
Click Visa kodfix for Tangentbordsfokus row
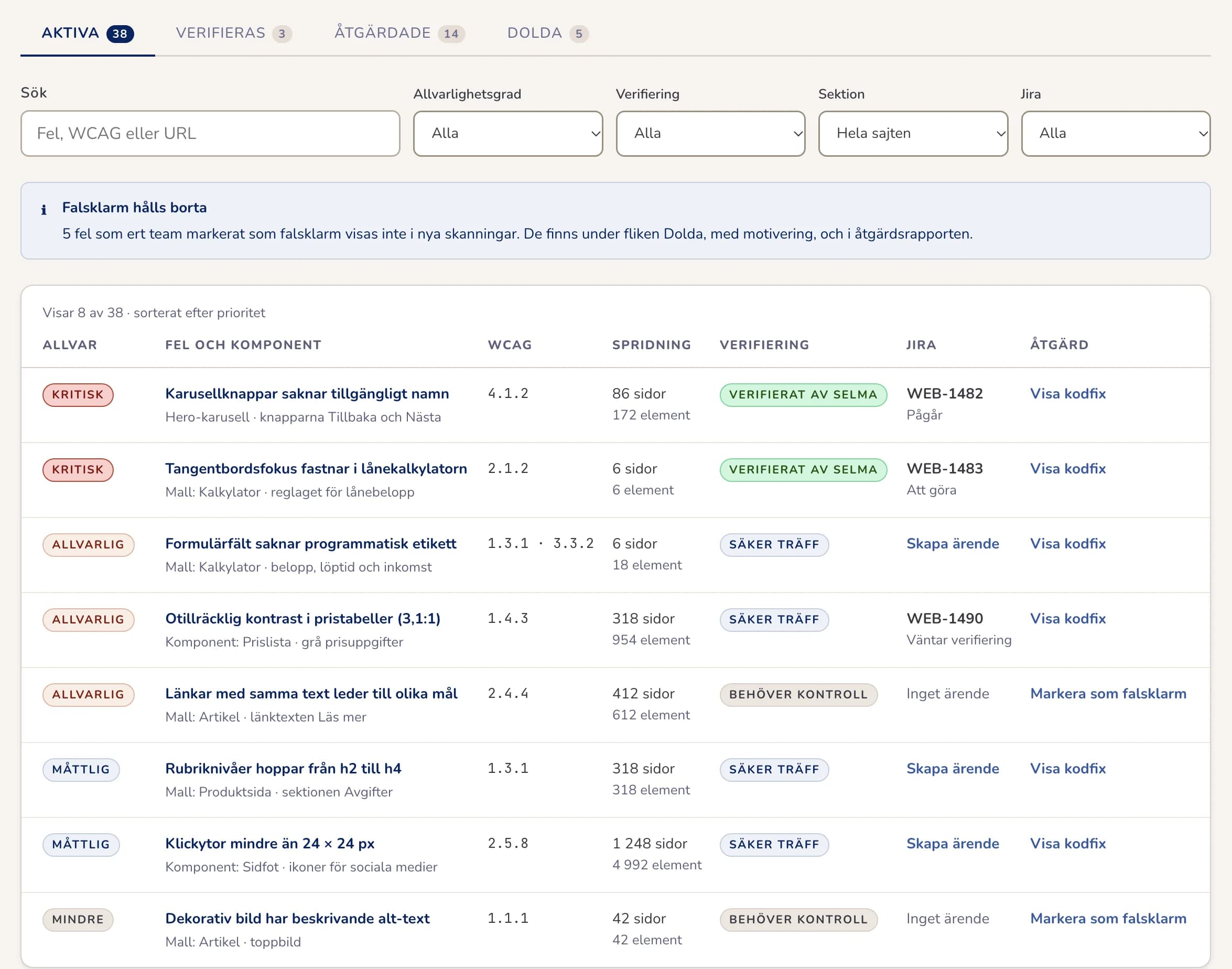(x=1067, y=469)
